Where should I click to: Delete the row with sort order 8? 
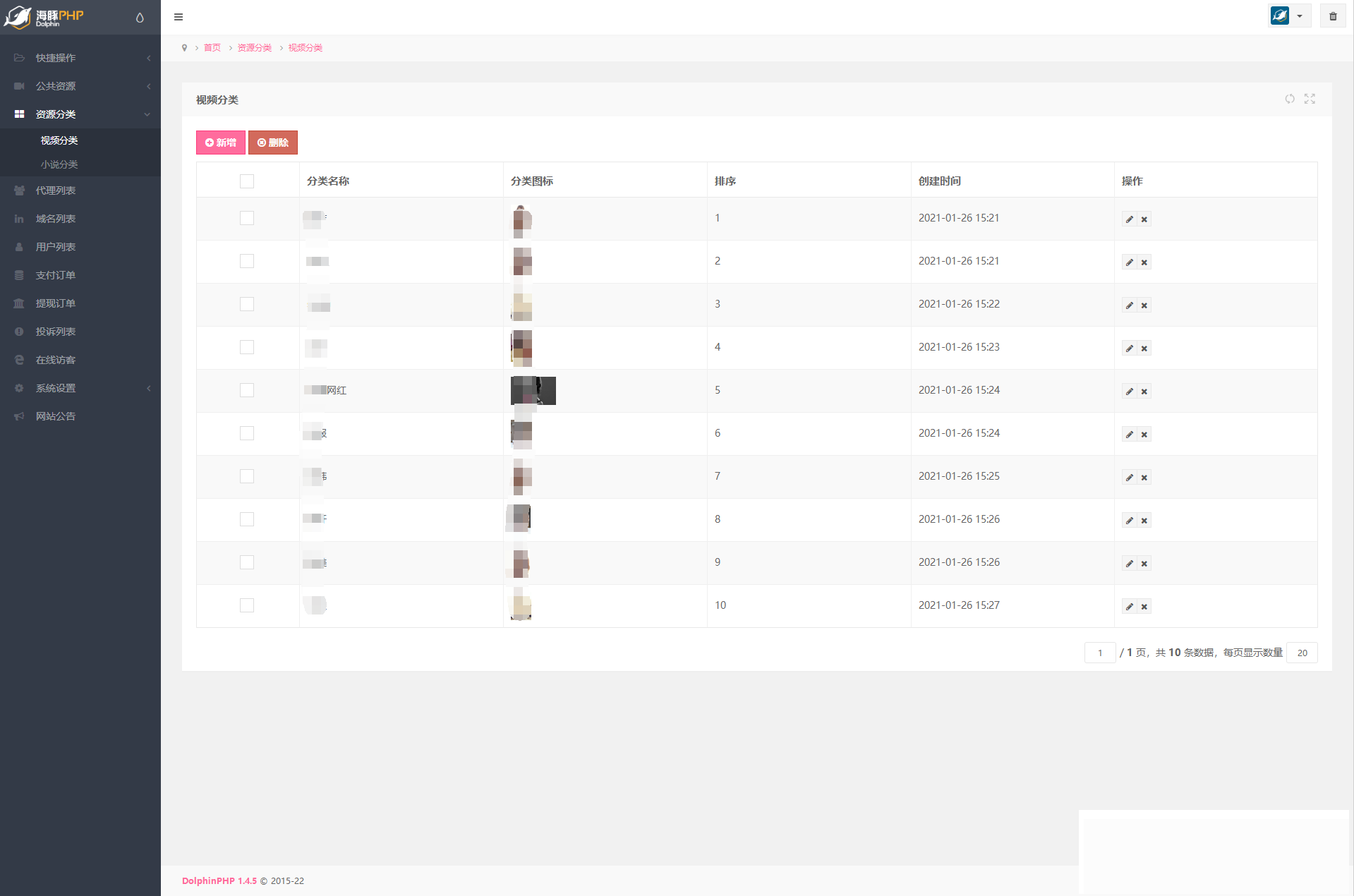[1144, 521]
